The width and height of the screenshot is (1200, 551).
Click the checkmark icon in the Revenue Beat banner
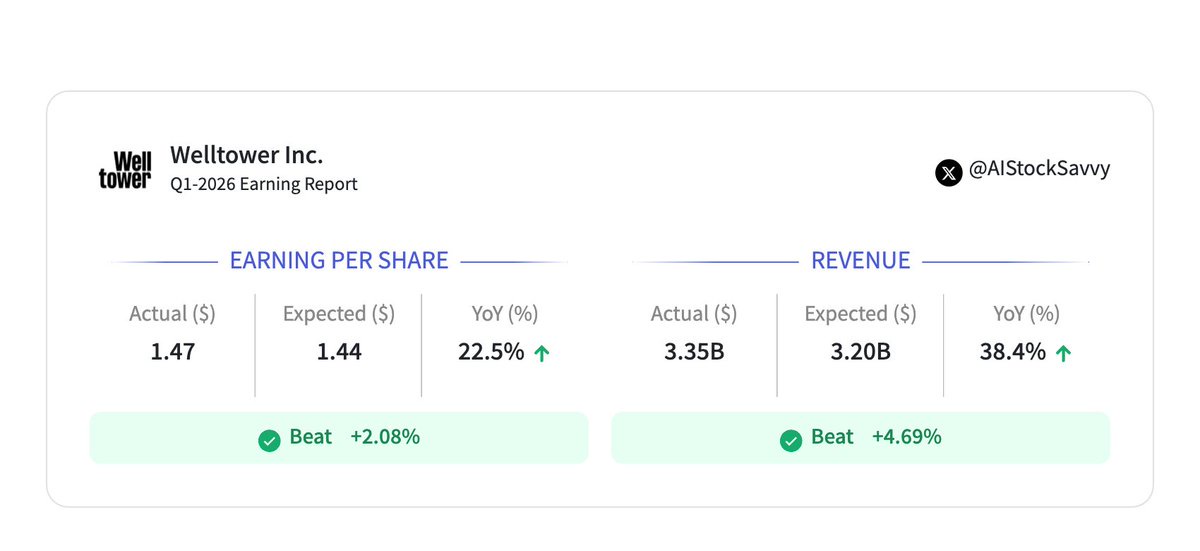[790, 439]
